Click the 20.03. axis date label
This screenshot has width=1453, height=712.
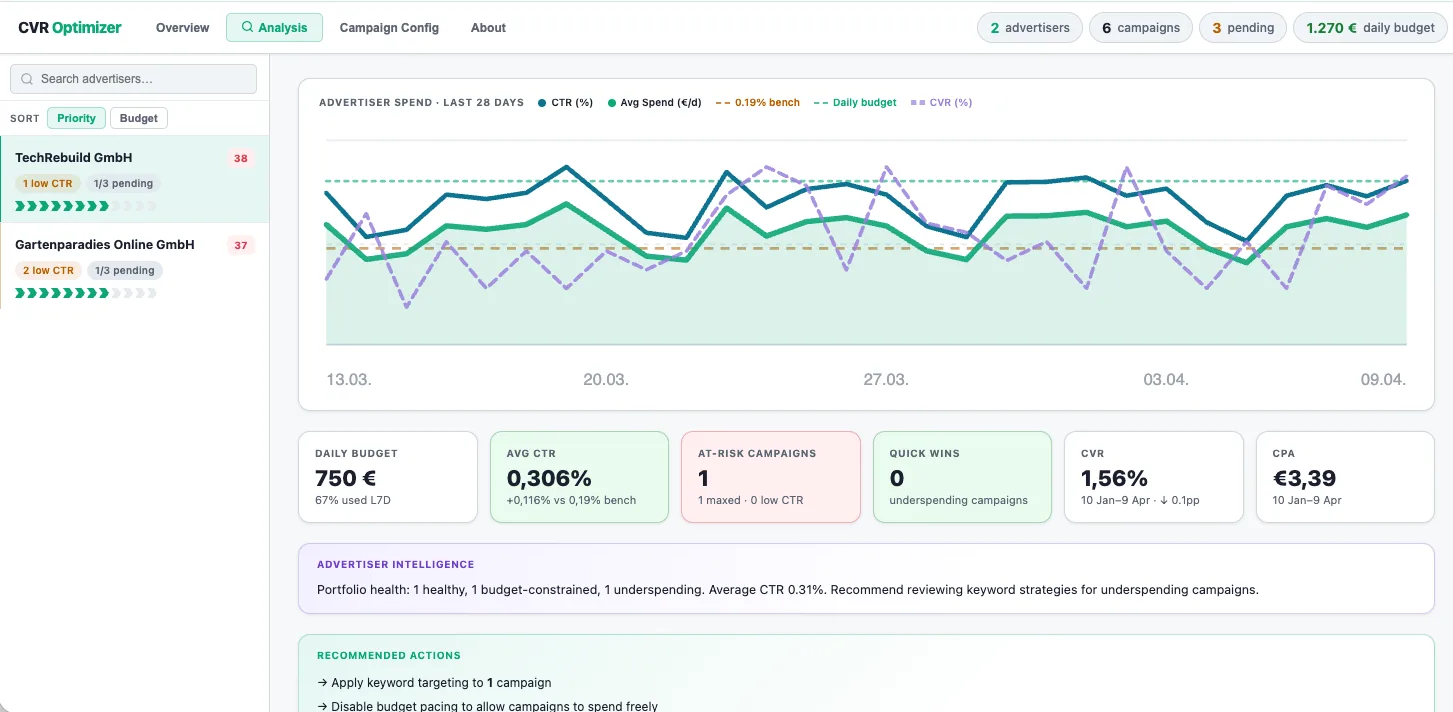point(606,380)
